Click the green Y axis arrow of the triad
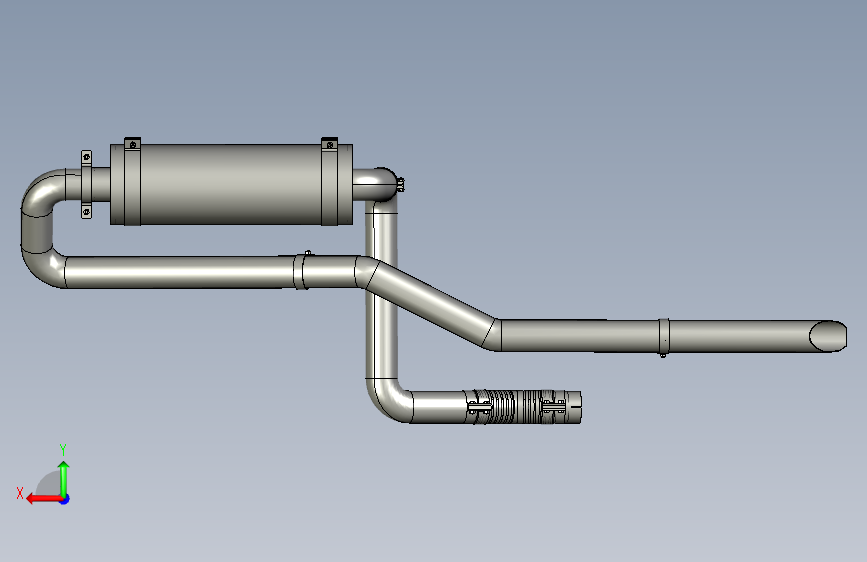 tap(64, 480)
